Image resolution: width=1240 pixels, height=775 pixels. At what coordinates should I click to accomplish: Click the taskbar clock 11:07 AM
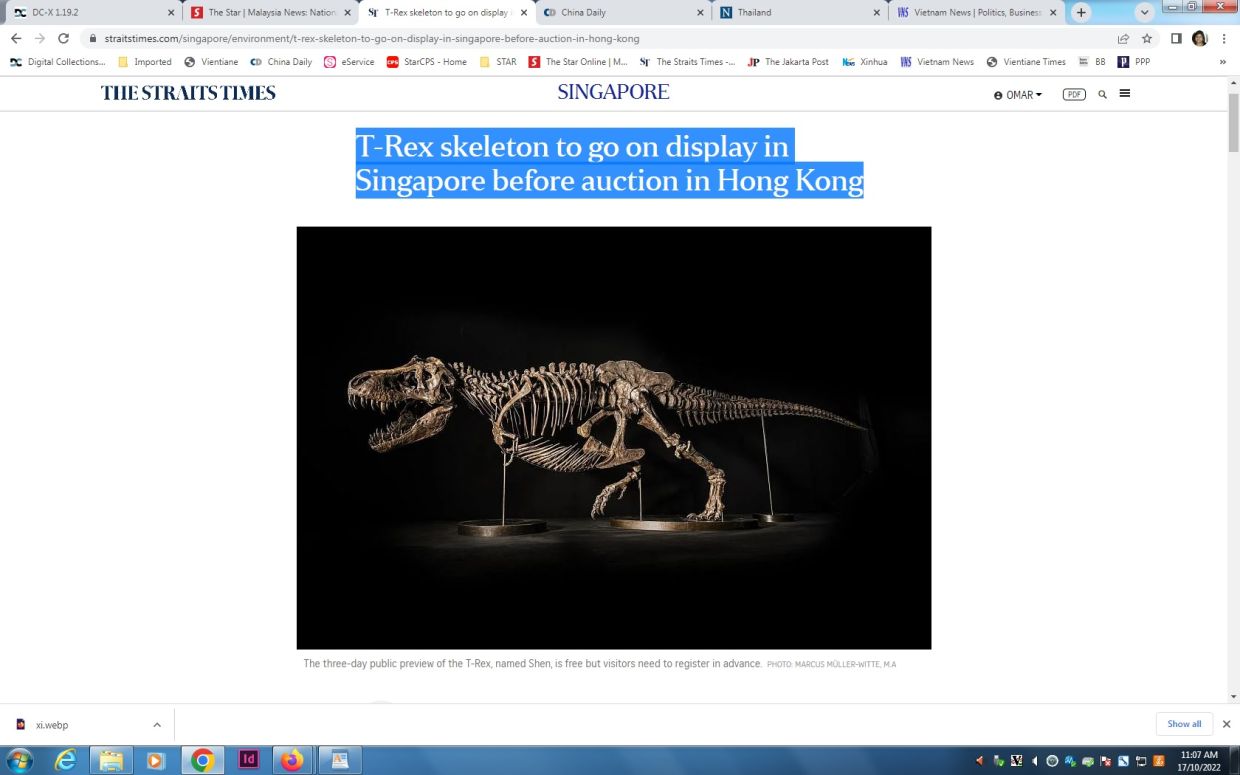pyautogui.click(x=1198, y=760)
